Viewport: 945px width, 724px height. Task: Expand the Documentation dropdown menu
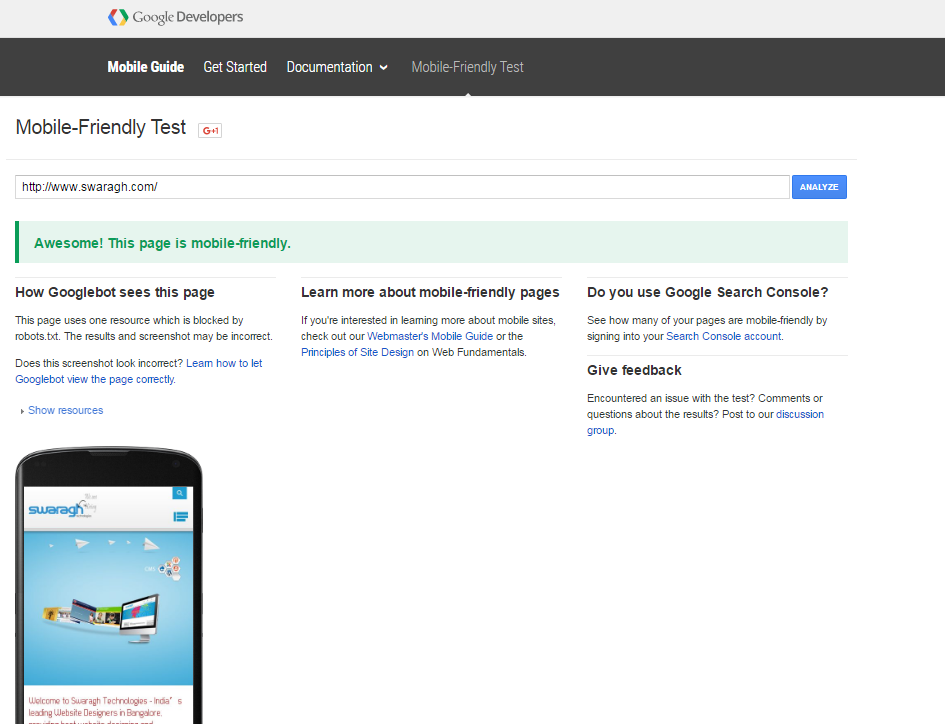pos(337,67)
